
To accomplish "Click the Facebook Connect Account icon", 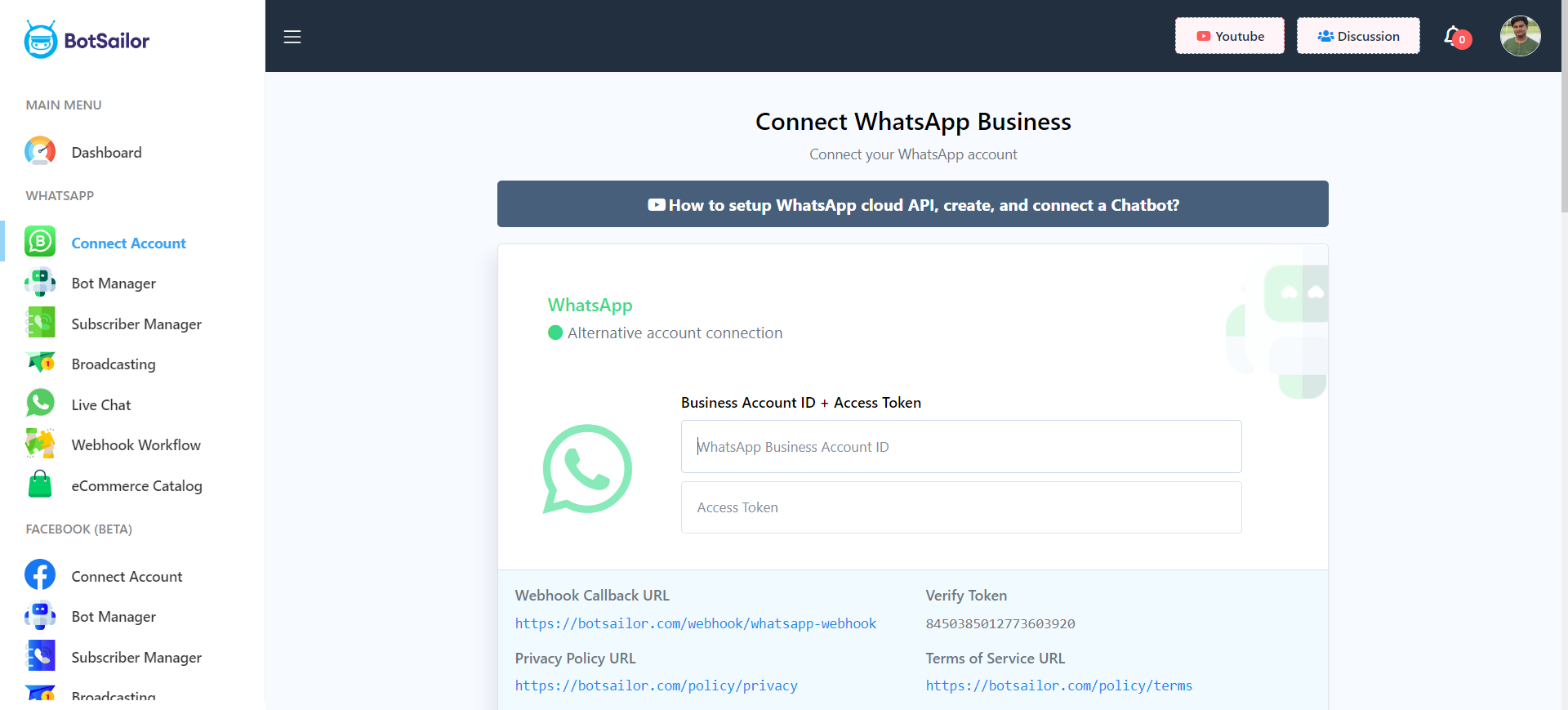I will [40, 575].
